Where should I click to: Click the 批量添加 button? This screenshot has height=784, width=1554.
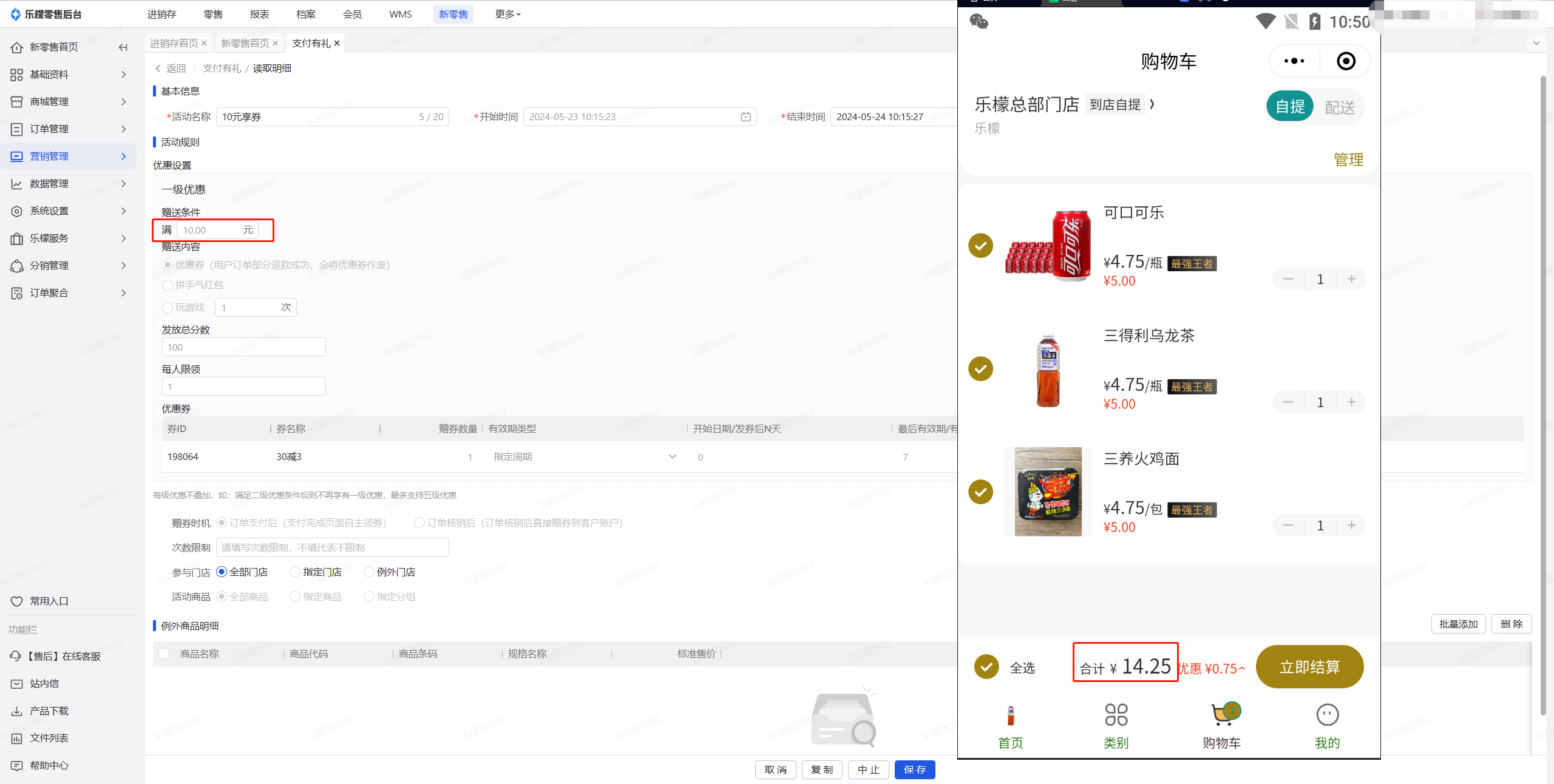coord(1458,624)
